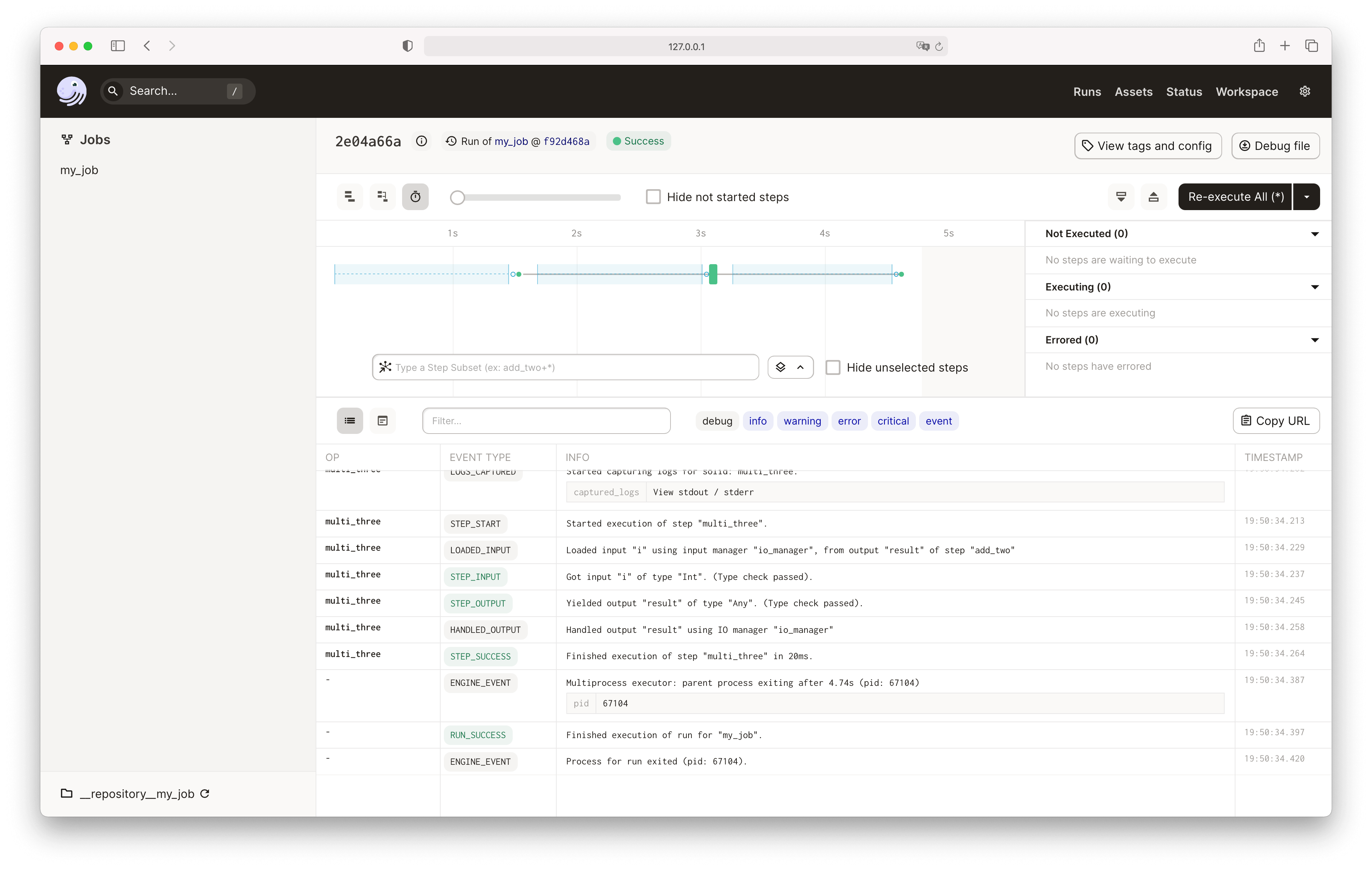The image size is (1372, 870).
Task: Click View tags and config button
Action: 1148,146
